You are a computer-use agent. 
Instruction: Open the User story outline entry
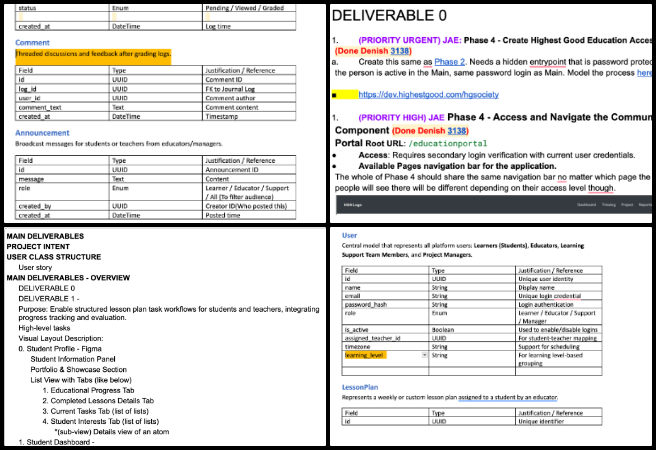[35, 267]
